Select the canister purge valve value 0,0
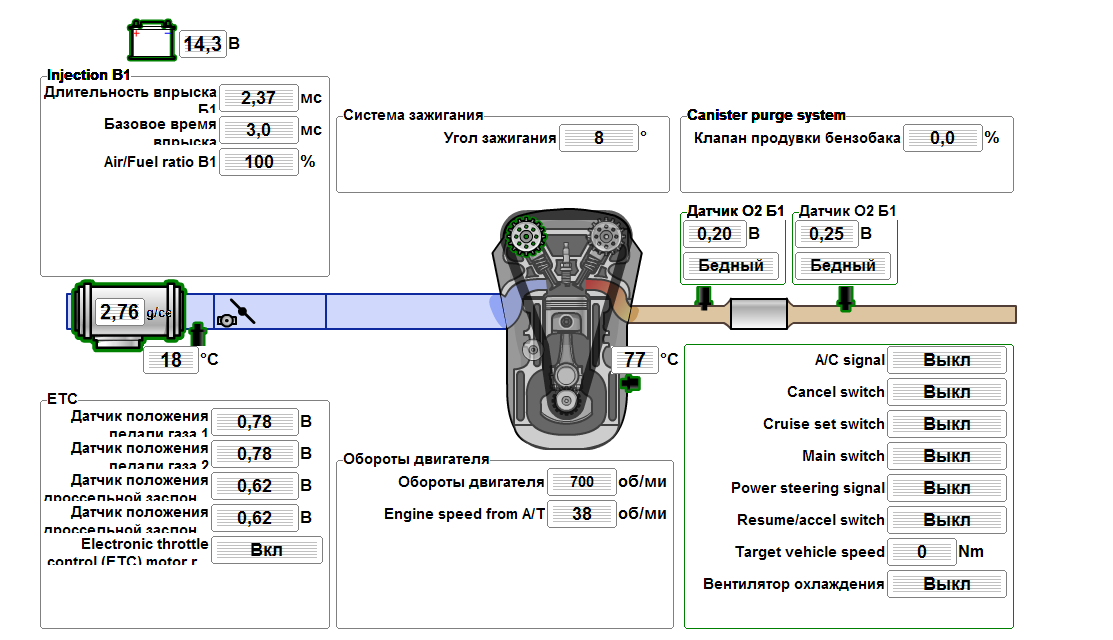The height and width of the screenshot is (640, 1113). 942,138
